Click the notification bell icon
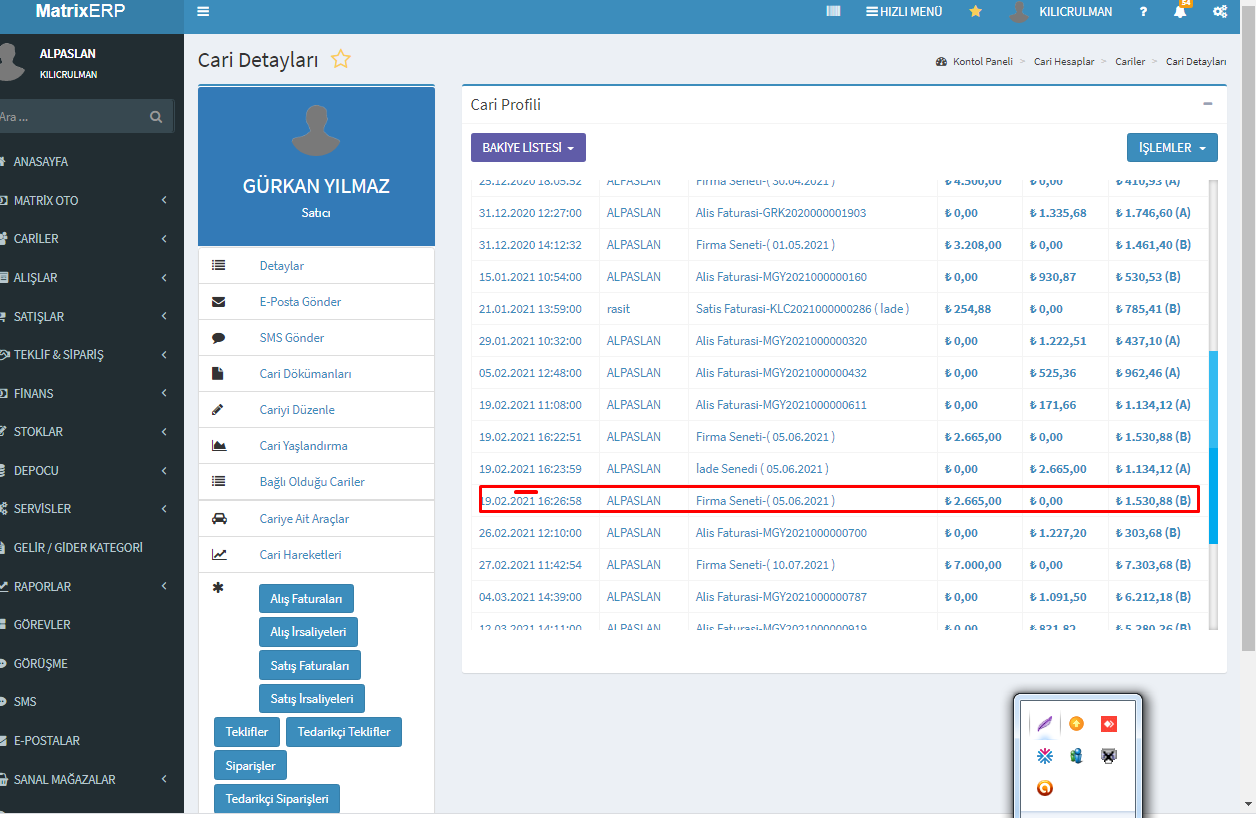This screenshot has width=1256, height=818. tap(1180, 12)
